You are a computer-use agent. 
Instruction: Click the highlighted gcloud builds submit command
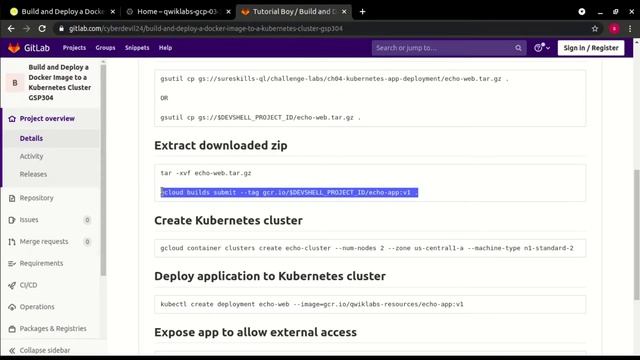[x=289, y=192]
